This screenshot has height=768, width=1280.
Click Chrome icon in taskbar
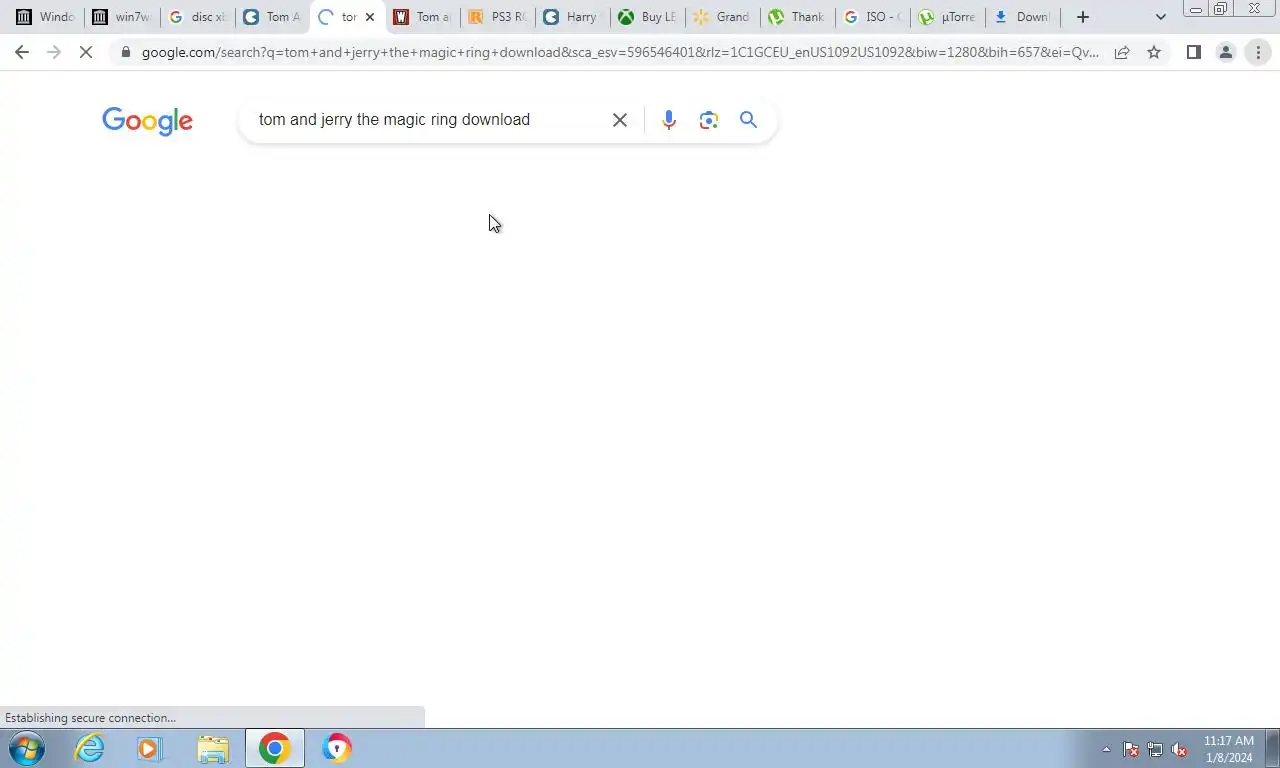[274, 748]
